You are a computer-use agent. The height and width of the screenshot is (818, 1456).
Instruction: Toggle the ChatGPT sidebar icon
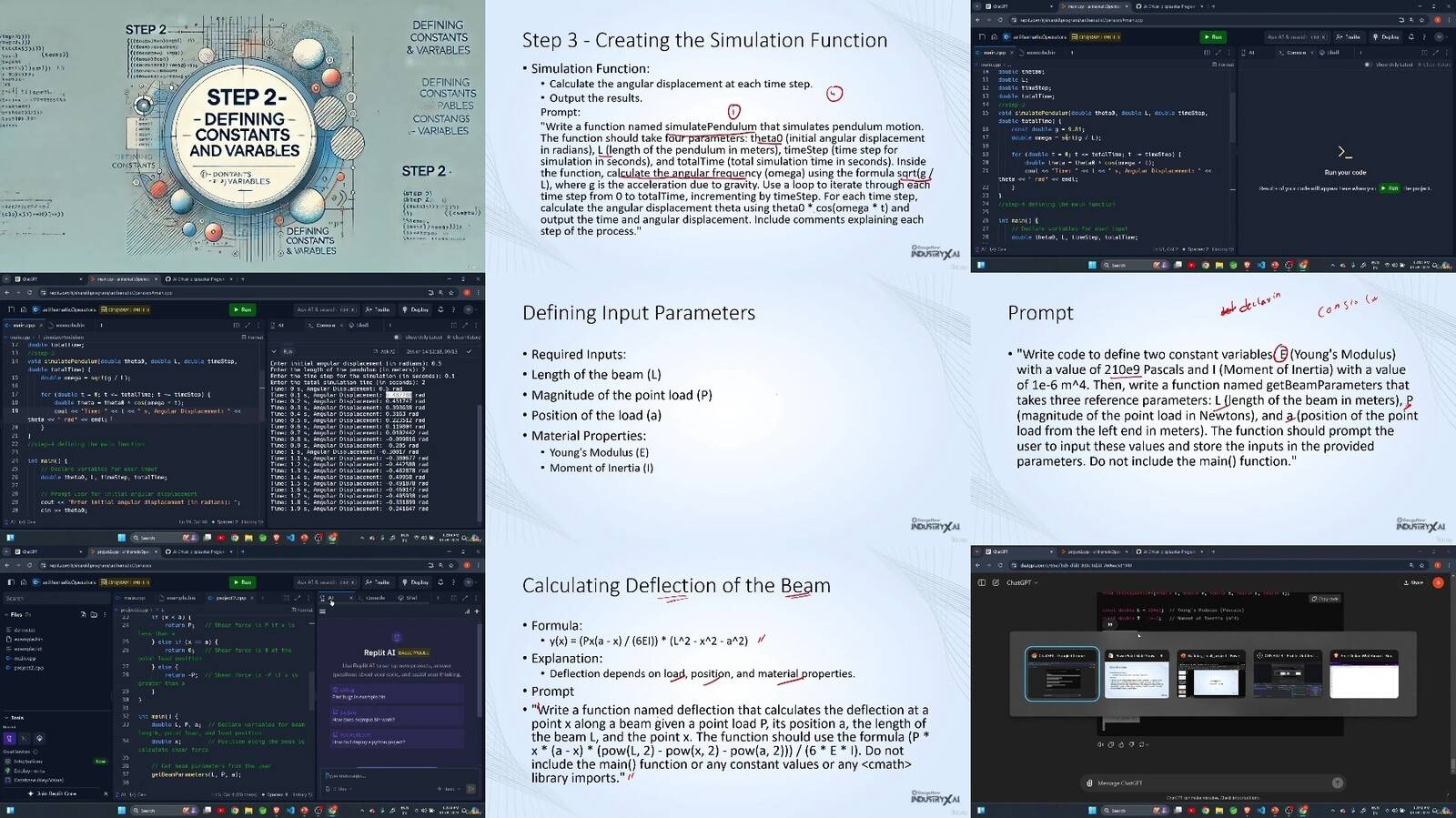pyautogui.click(x=982, y=582)
